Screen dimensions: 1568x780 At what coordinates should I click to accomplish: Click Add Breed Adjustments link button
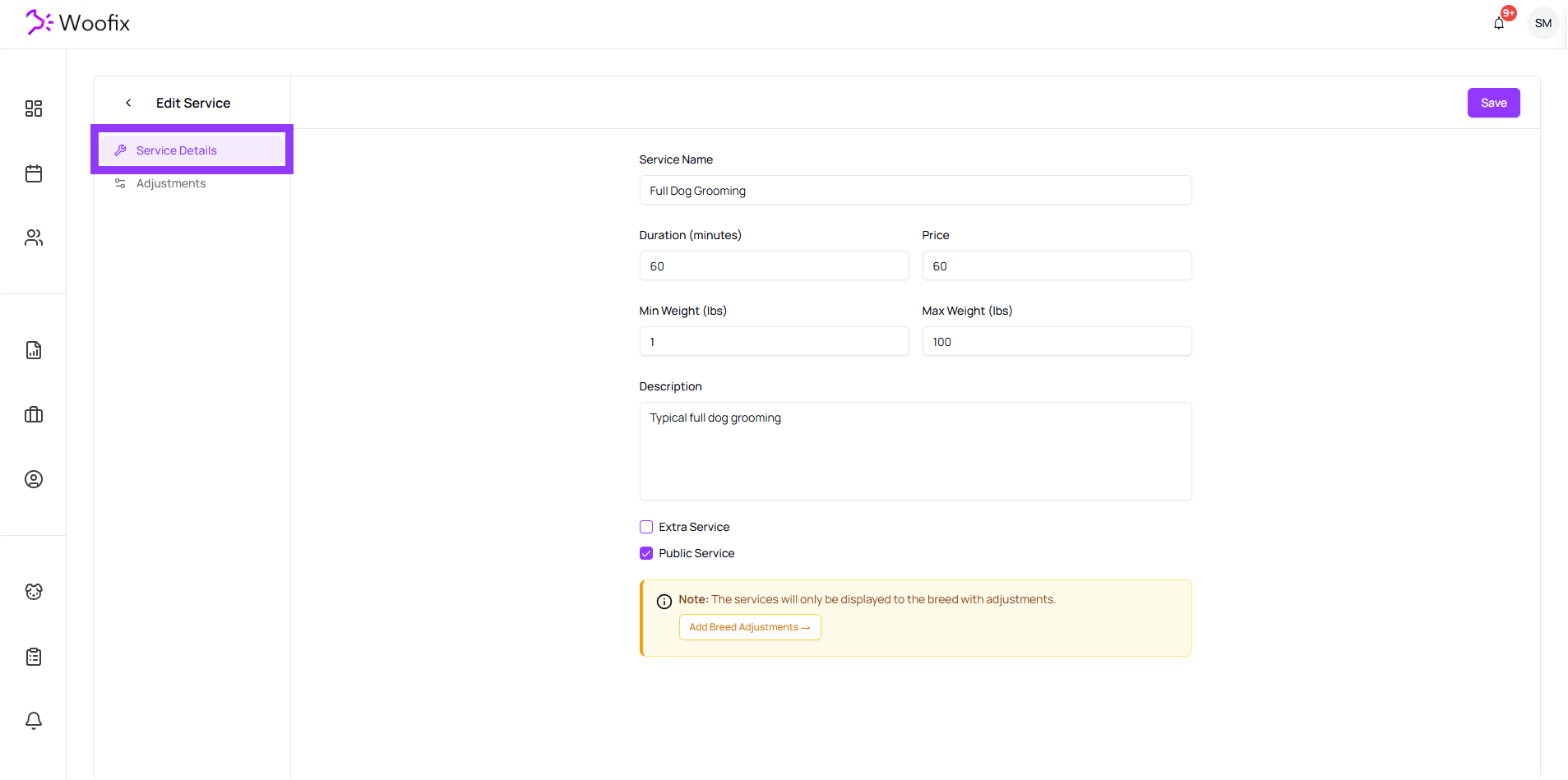749,627
